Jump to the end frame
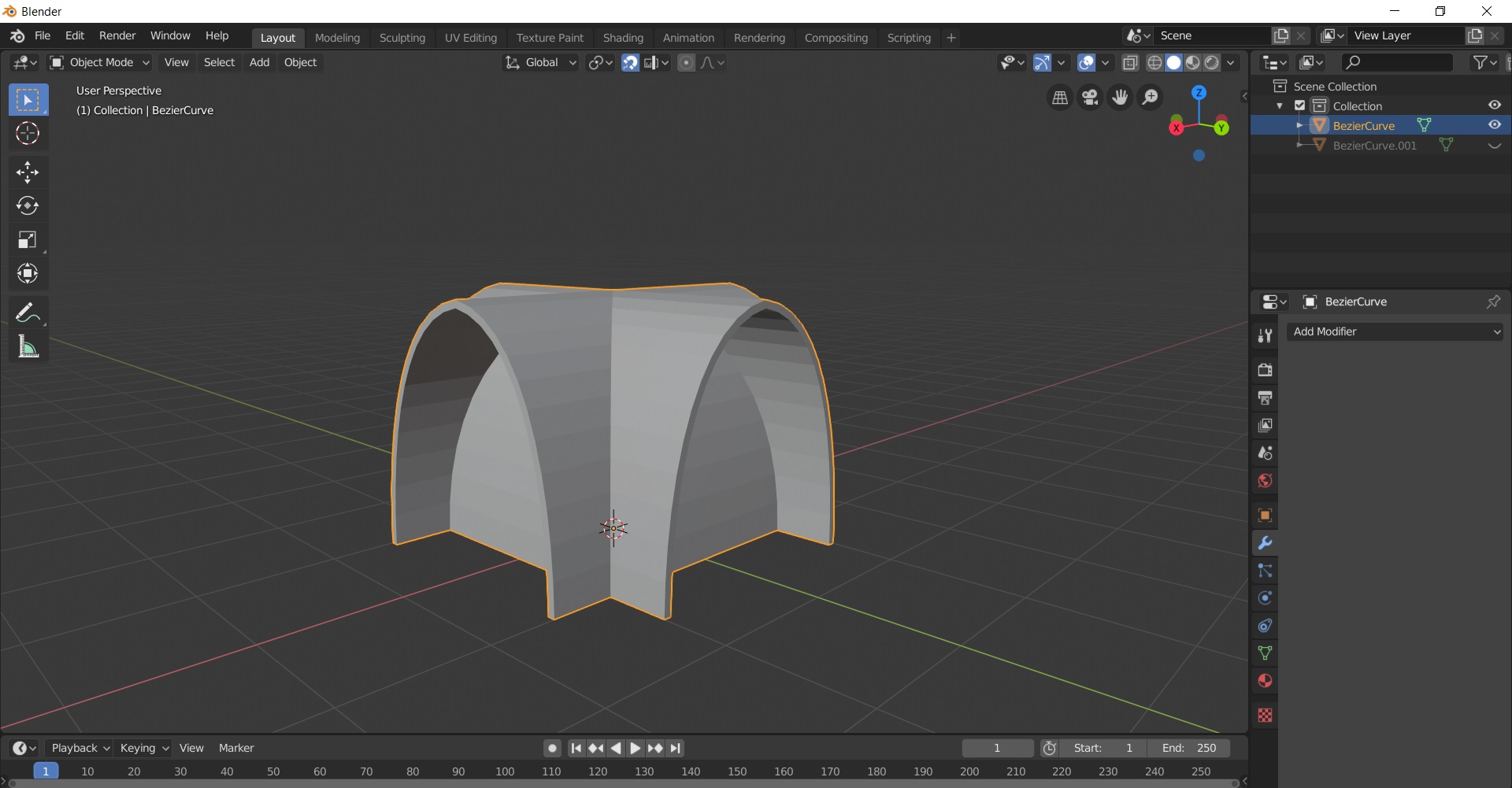This screenshot has height=788, width=1512. coord(675,748)
